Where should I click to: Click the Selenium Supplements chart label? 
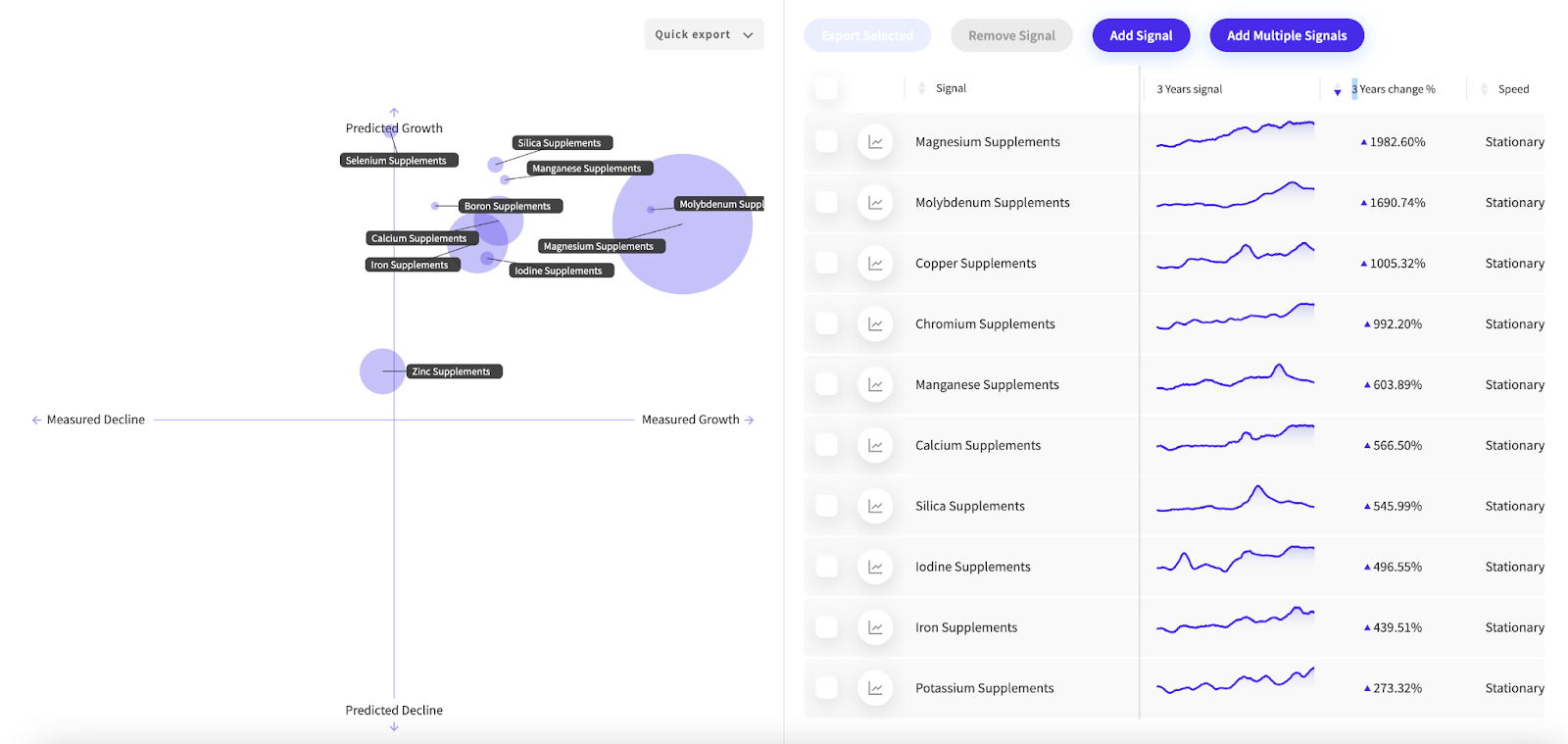coord(399,161)
